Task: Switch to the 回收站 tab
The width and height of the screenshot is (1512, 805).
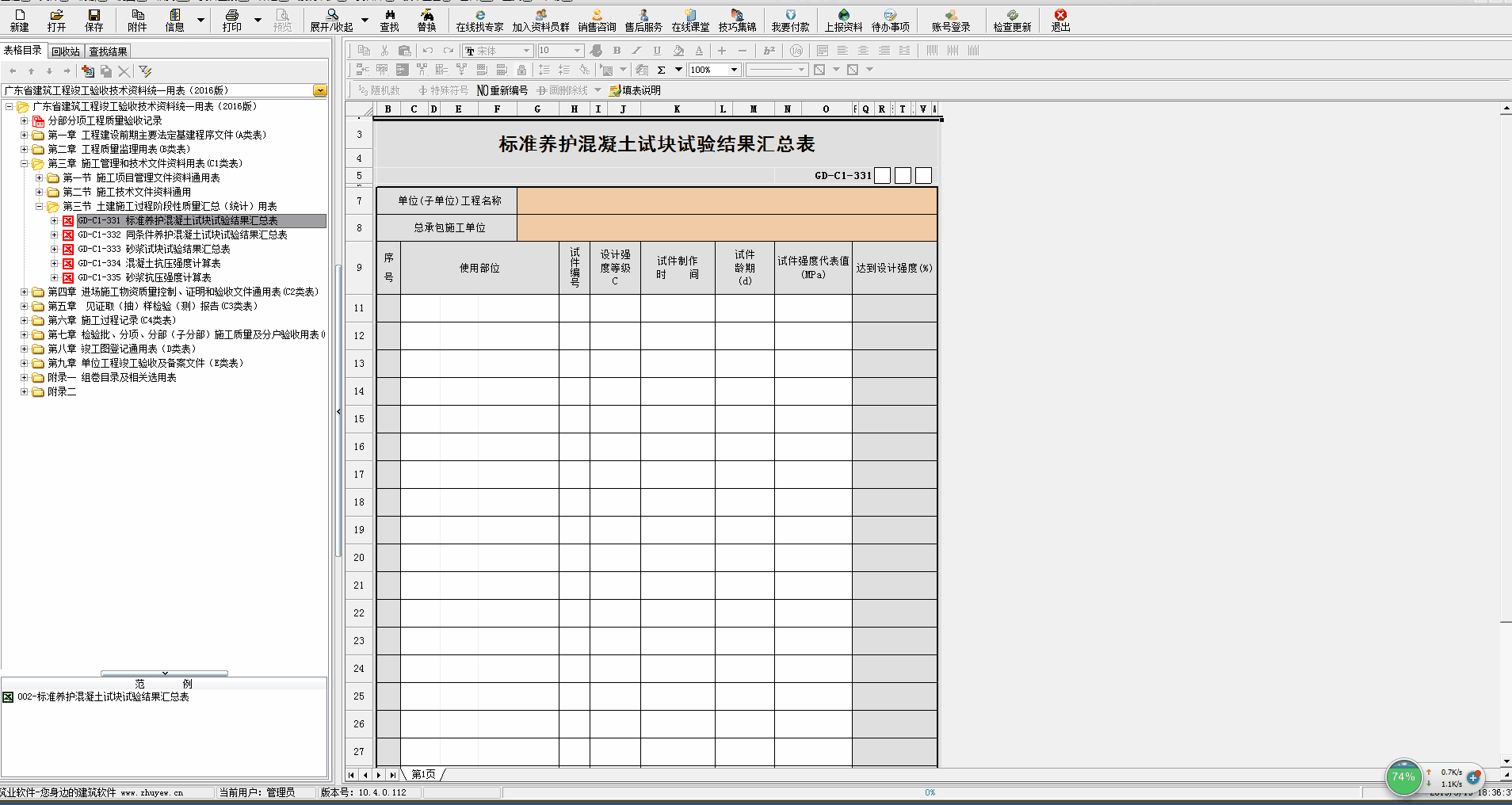Action: (66, 52)
